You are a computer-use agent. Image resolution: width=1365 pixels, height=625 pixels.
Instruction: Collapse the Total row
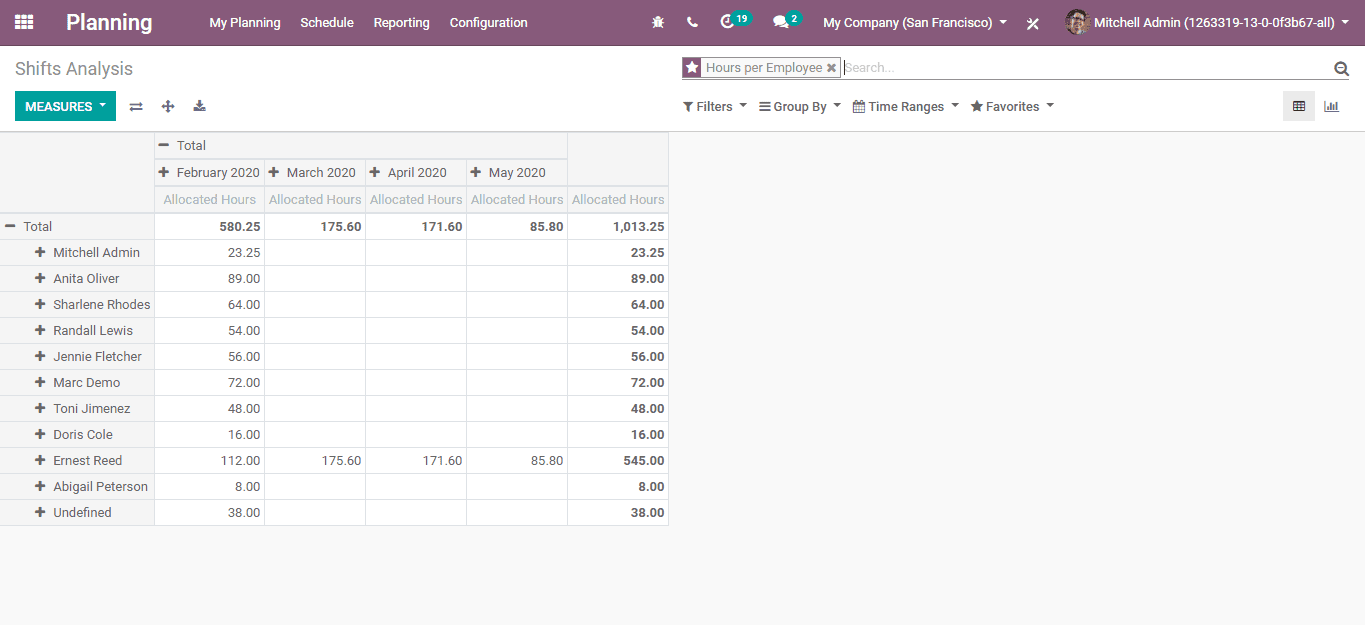[x=77, y=226]
